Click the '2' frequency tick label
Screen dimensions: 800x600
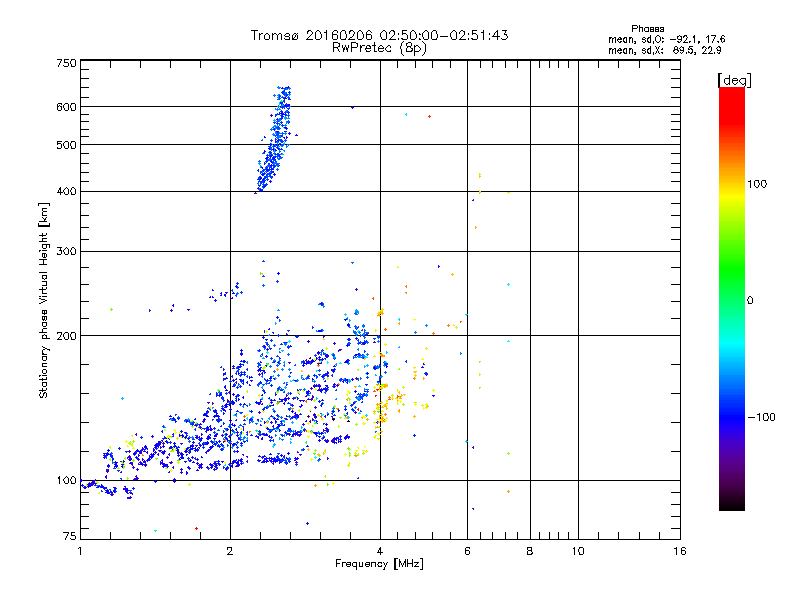(x=230, y=551)
